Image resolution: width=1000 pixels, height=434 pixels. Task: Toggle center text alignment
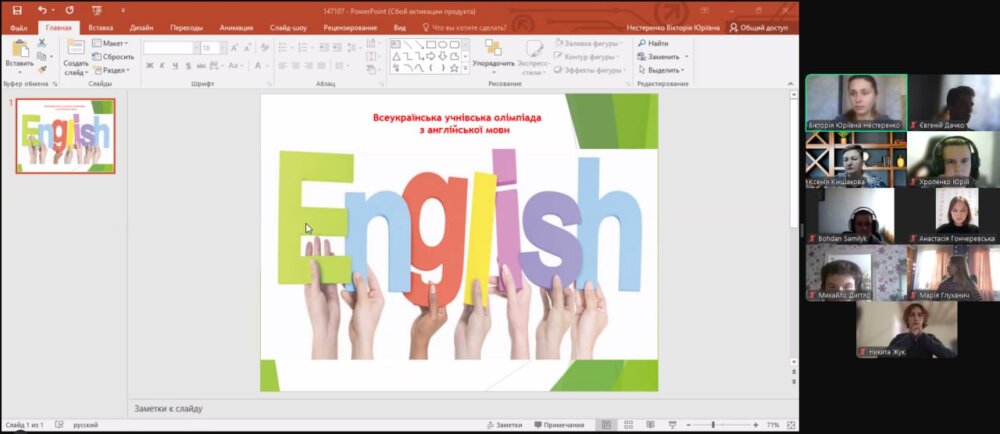point(296,66)
